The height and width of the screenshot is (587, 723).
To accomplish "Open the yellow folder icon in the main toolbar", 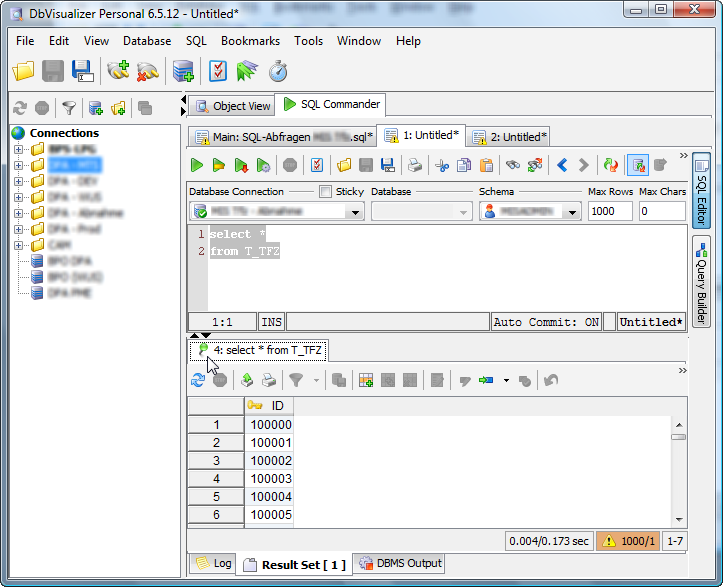I will 24,71.
